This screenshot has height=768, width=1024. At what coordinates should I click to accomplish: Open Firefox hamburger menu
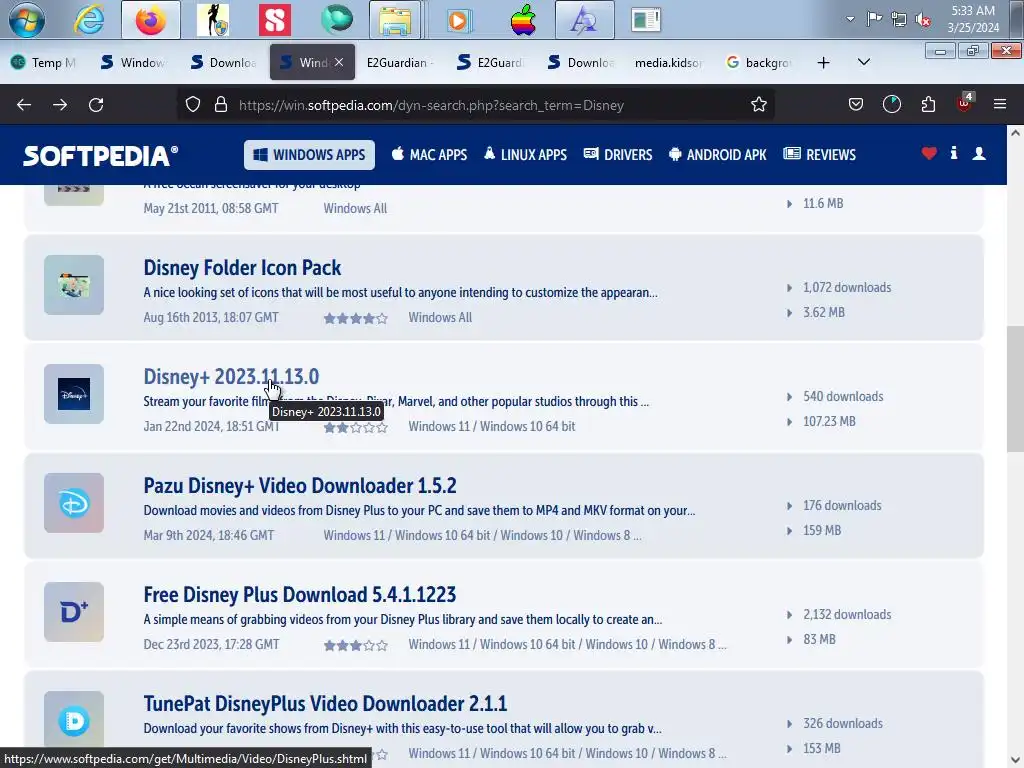click(x=999, y=104)
